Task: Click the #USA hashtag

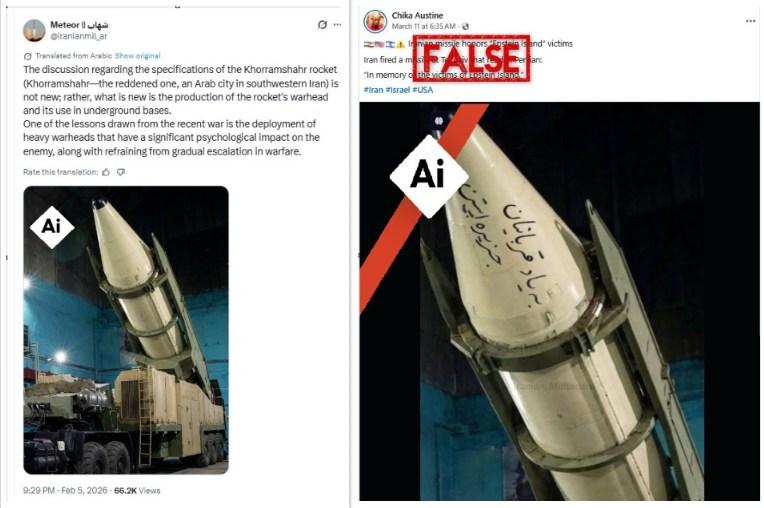Action: tap(422, 90)
